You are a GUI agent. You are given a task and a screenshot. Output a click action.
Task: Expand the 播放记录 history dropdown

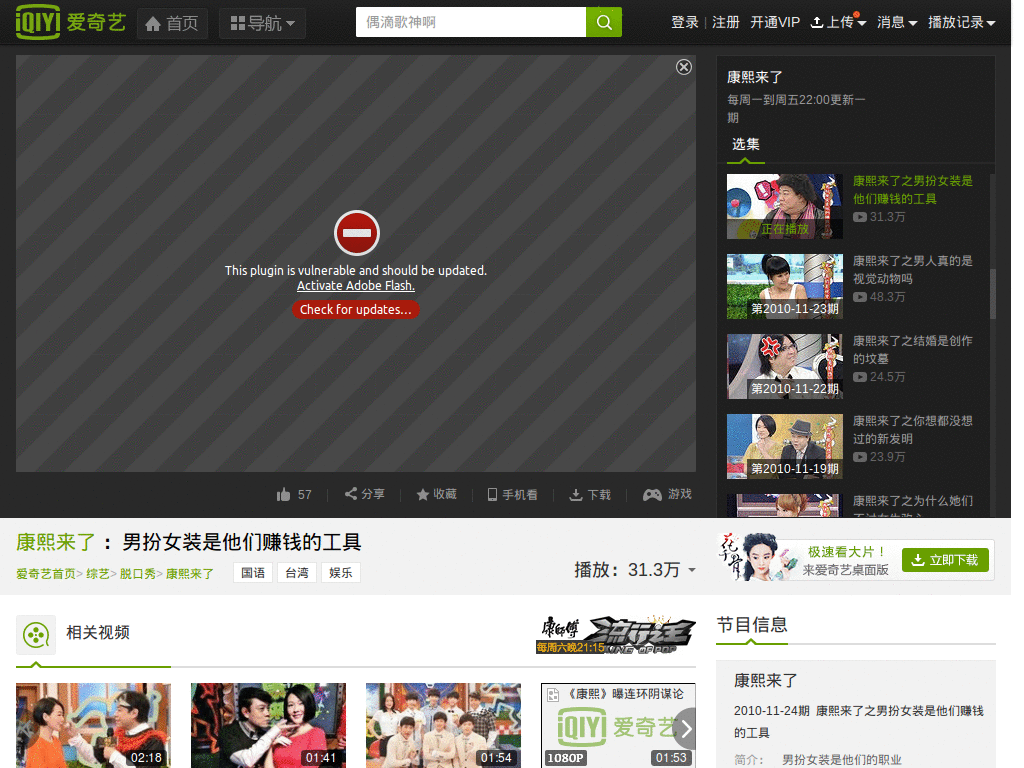[961, 22]
